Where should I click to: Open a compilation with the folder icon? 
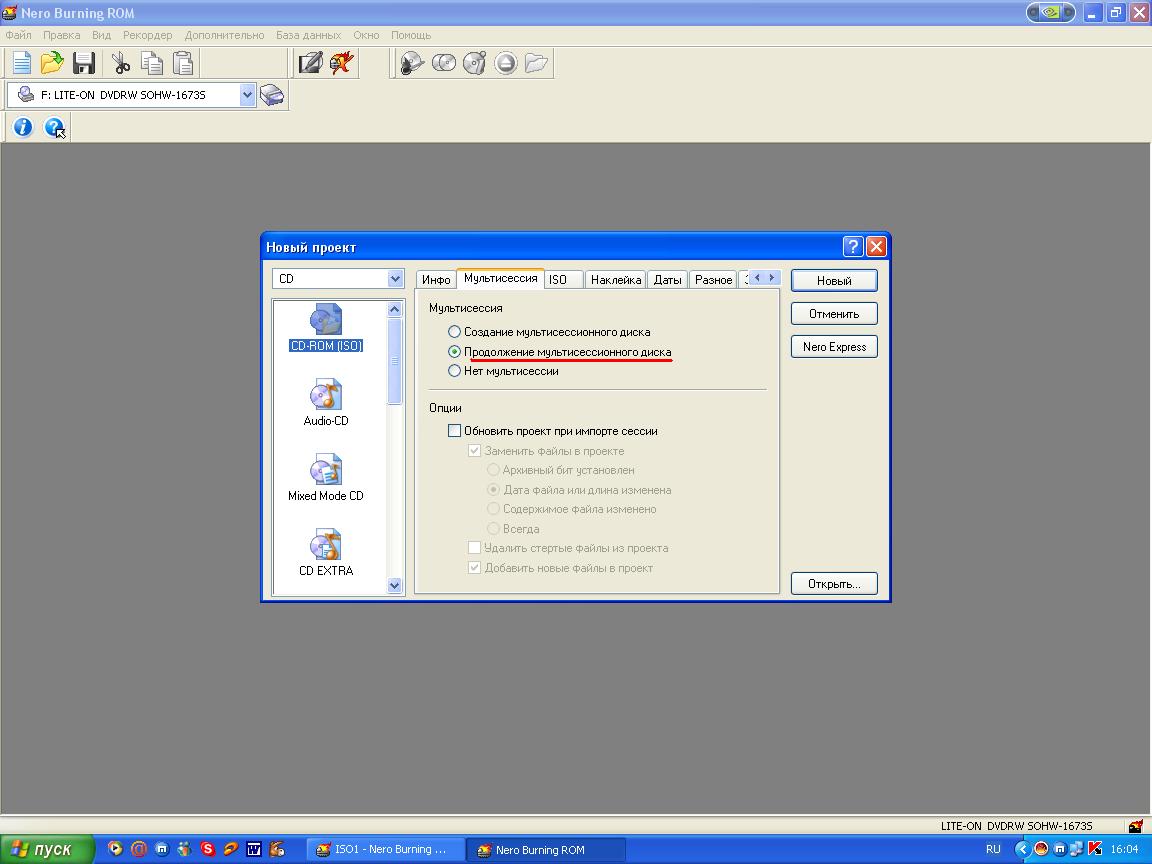coord(52,63)
